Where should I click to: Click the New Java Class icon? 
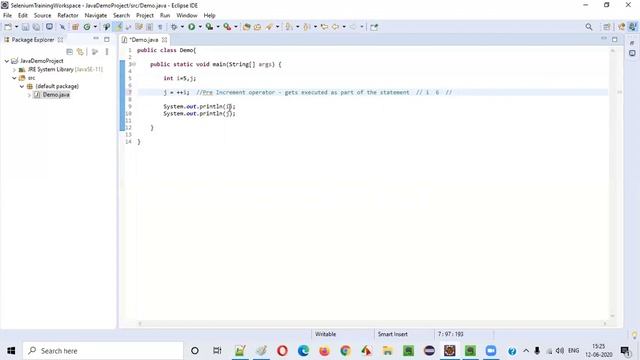[87, 27]
